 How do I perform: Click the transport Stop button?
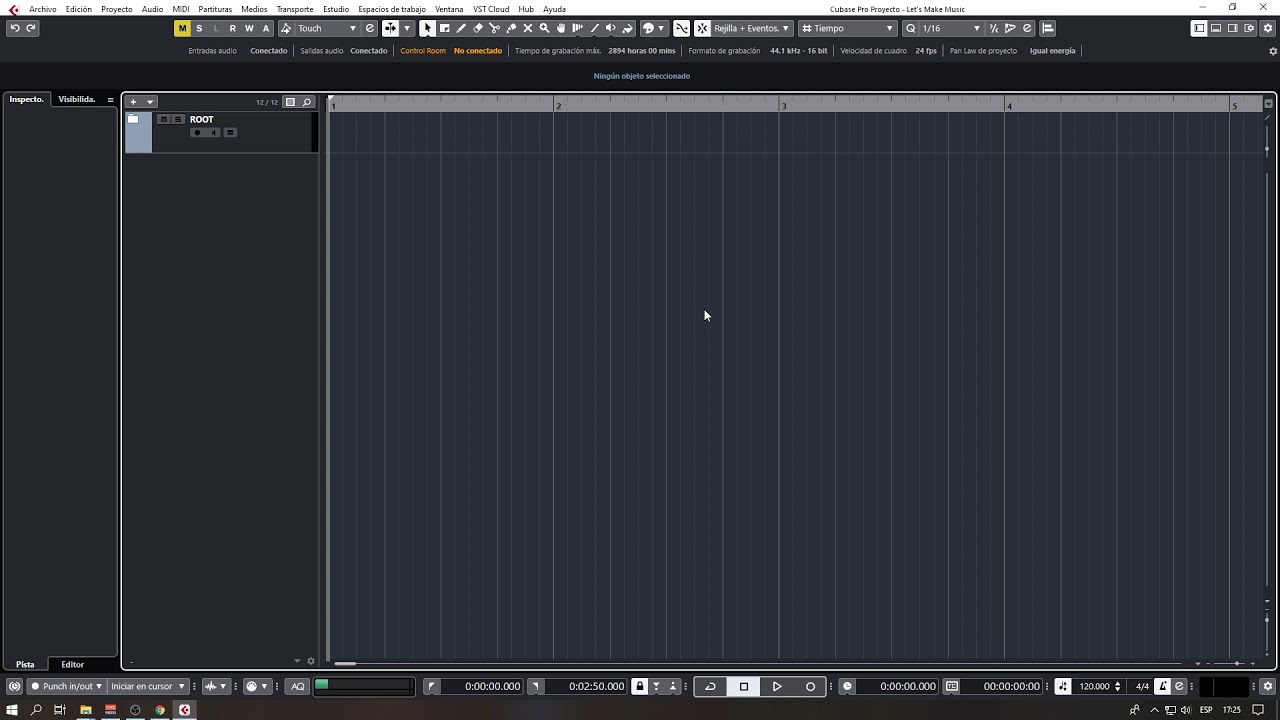(x=743, y=686)
